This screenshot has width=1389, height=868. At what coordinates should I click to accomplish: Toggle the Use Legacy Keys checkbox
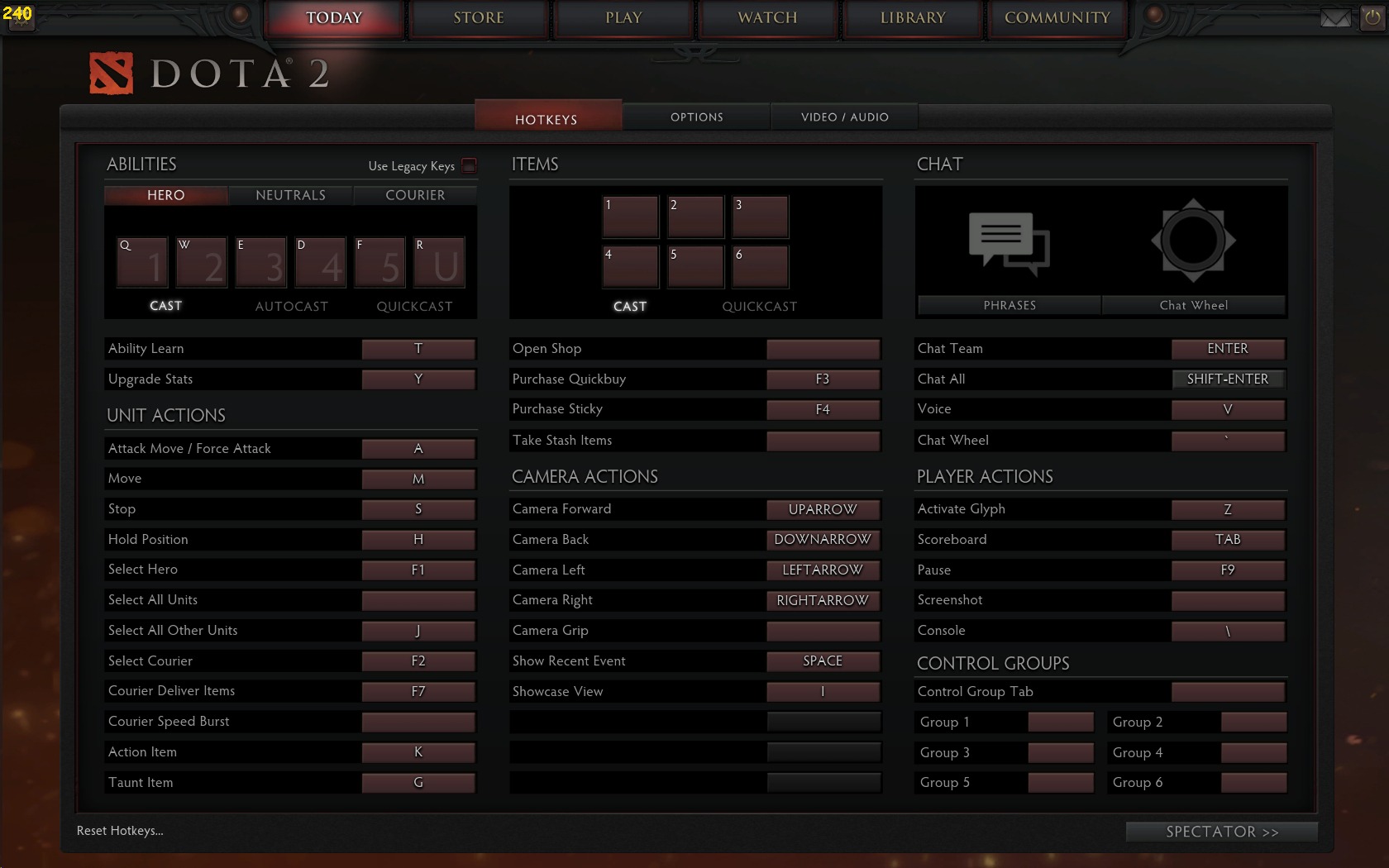pos(469,165)
